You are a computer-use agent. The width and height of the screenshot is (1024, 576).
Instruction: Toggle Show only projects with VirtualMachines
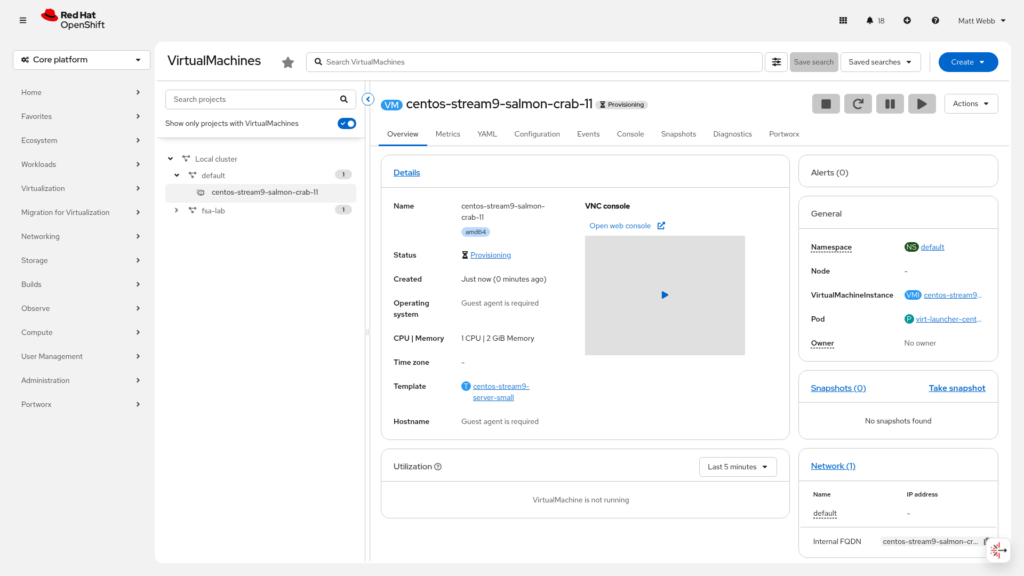[346, 123]
